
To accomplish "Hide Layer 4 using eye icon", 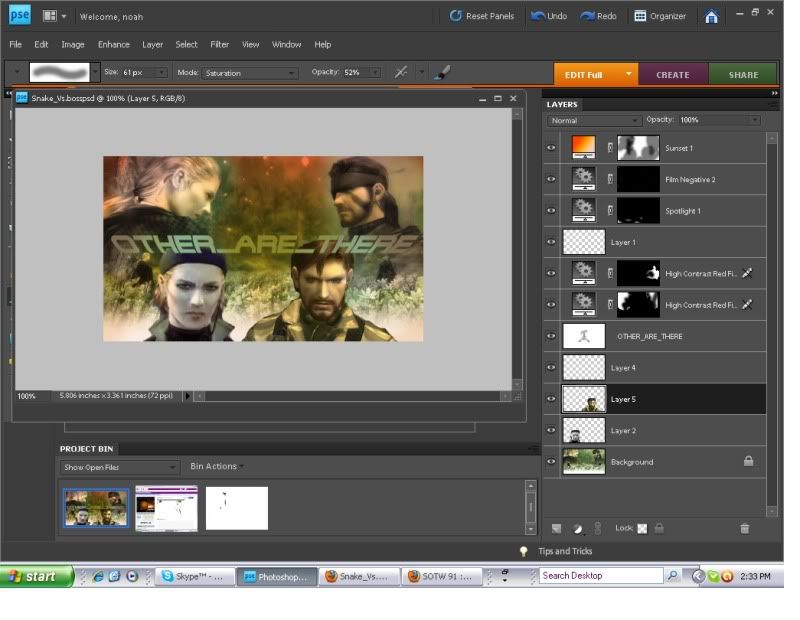I will (551, 367).
